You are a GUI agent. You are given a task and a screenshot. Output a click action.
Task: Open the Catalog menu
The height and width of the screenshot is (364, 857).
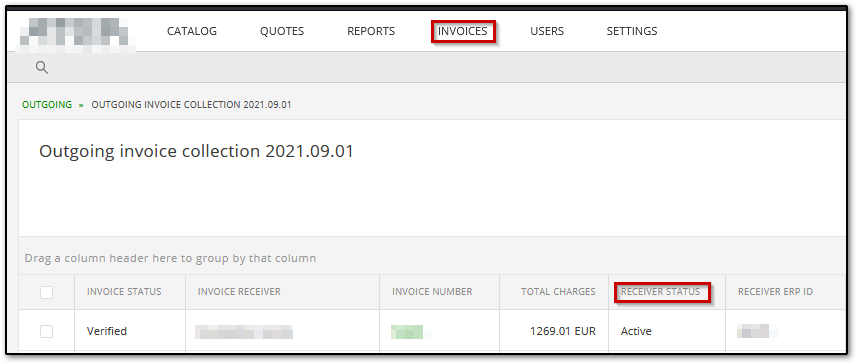pyautogui.click(x=192, y=31)
